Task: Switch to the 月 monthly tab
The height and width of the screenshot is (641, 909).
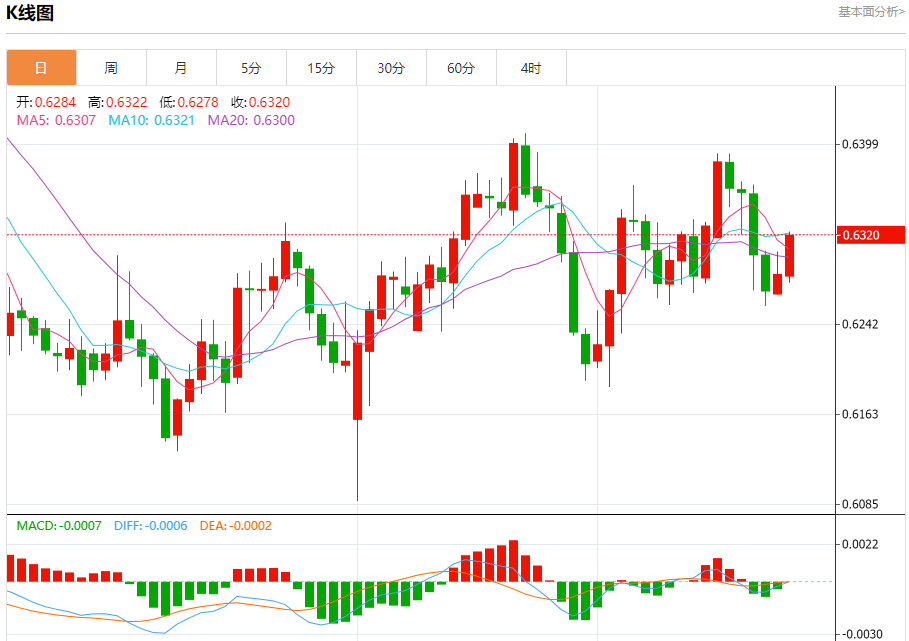Action: tap(181, 68)
